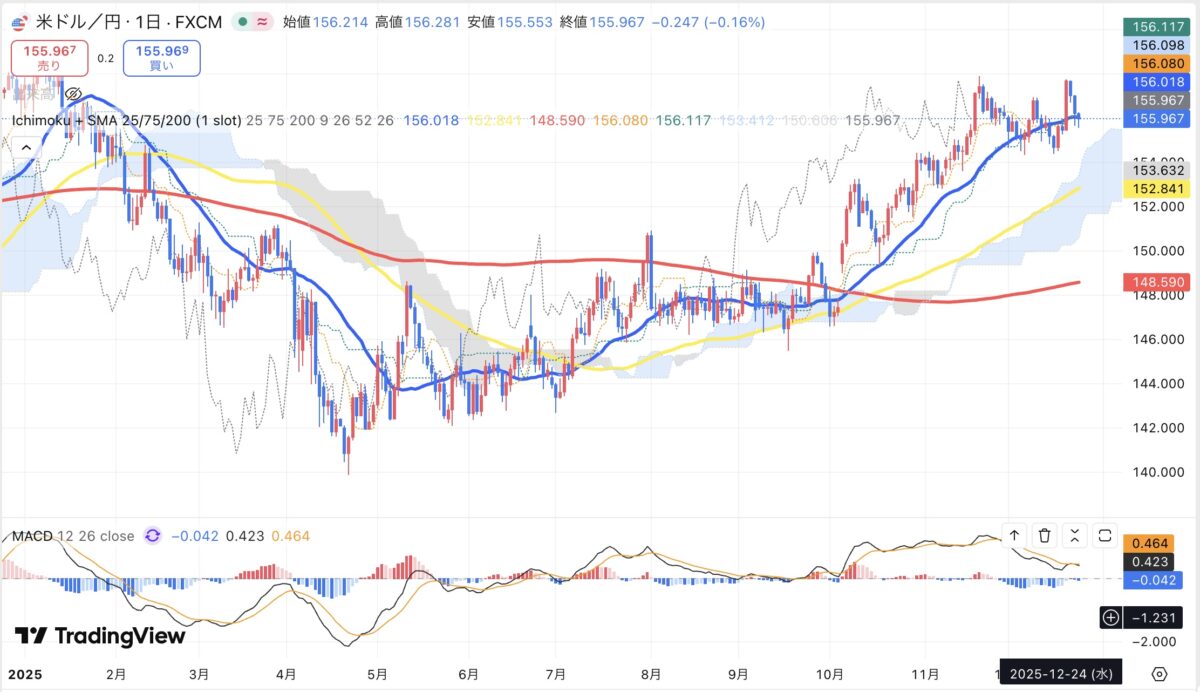The height and width of the screenshot is (692, 1200).
Task: Collapse the MACD pane
Action: (1074, 536)
